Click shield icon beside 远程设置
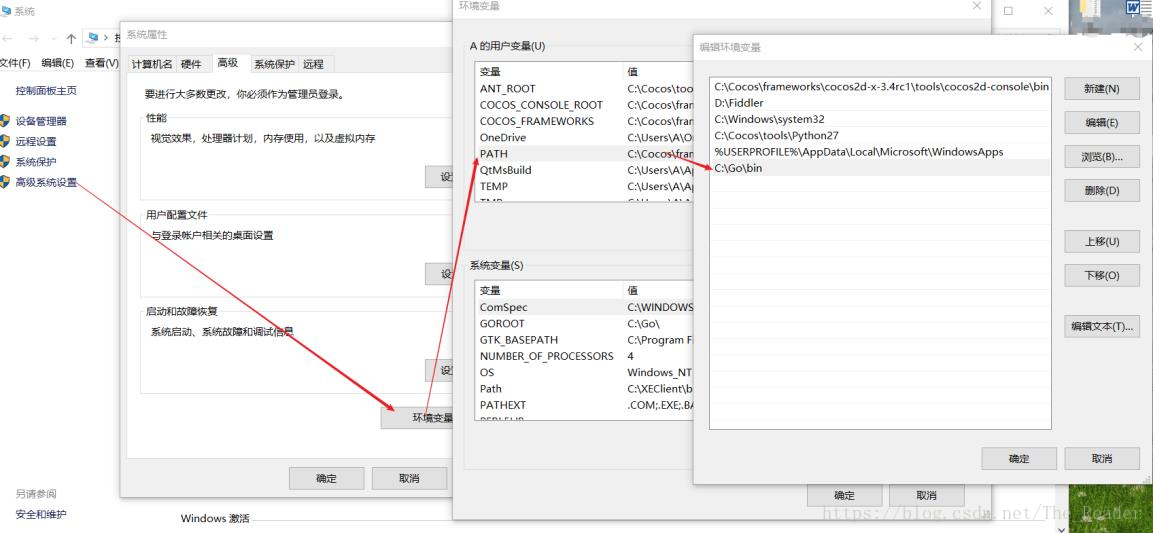 tap(4, 141)
